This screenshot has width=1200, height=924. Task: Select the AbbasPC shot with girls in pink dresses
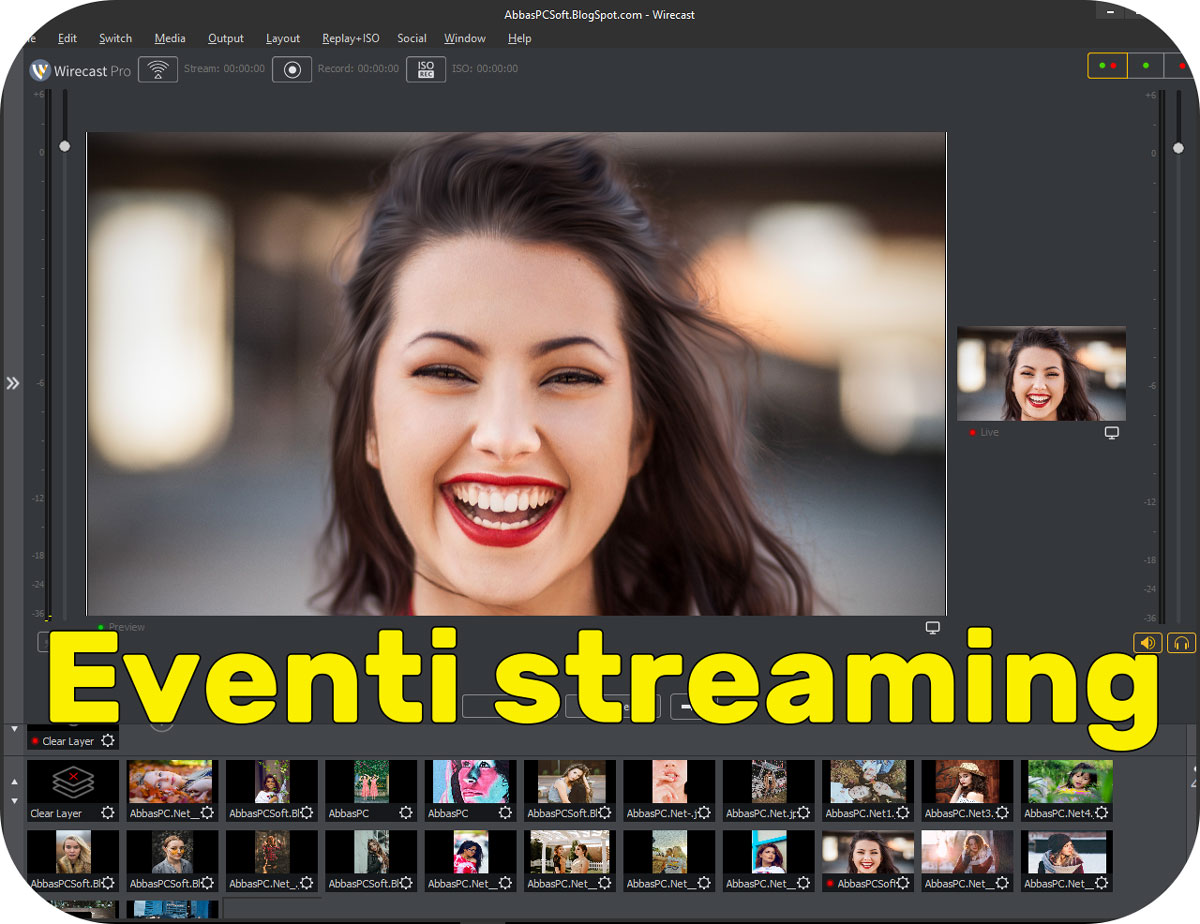pos(371,782)
